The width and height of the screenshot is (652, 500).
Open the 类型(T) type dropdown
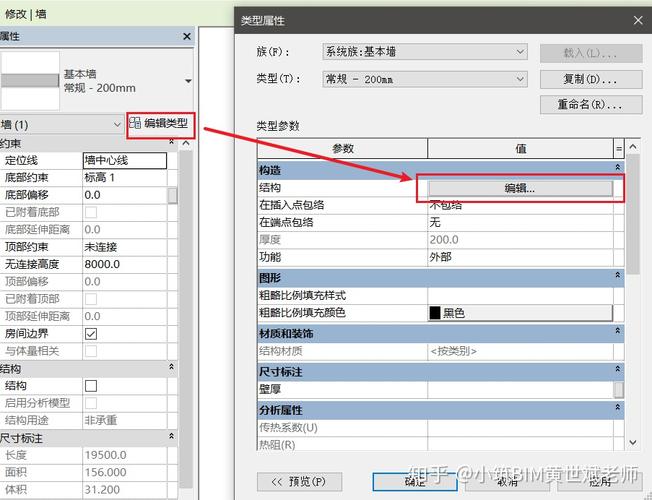[x=425, y=79]
